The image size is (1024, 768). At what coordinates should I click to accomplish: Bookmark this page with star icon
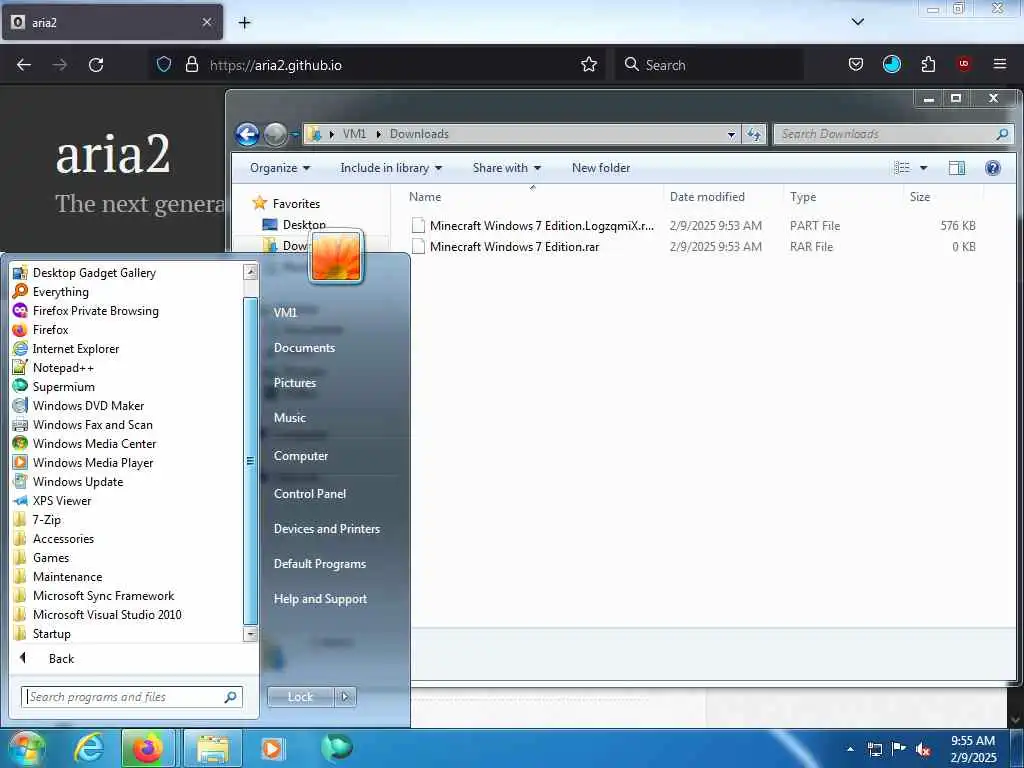(588, 64)
